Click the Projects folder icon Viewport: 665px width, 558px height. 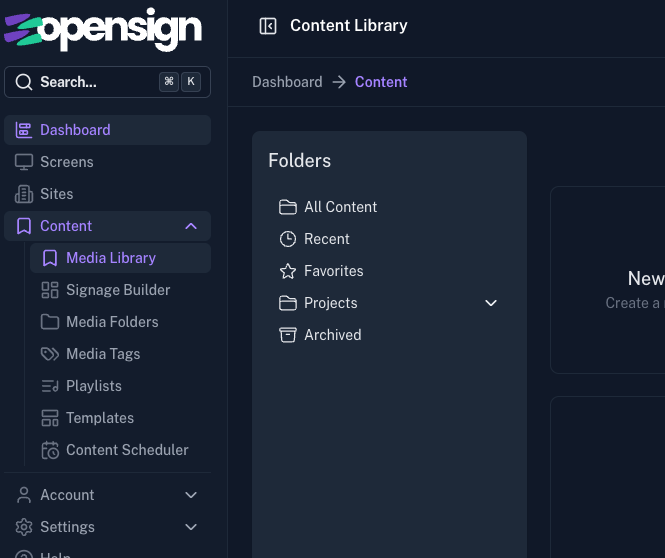click(x=288, y=303)
